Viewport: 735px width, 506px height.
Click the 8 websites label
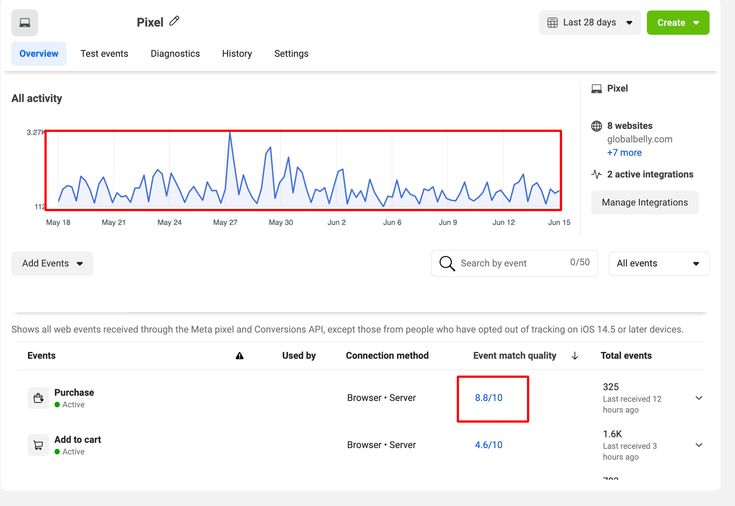[x=630, y=126]
